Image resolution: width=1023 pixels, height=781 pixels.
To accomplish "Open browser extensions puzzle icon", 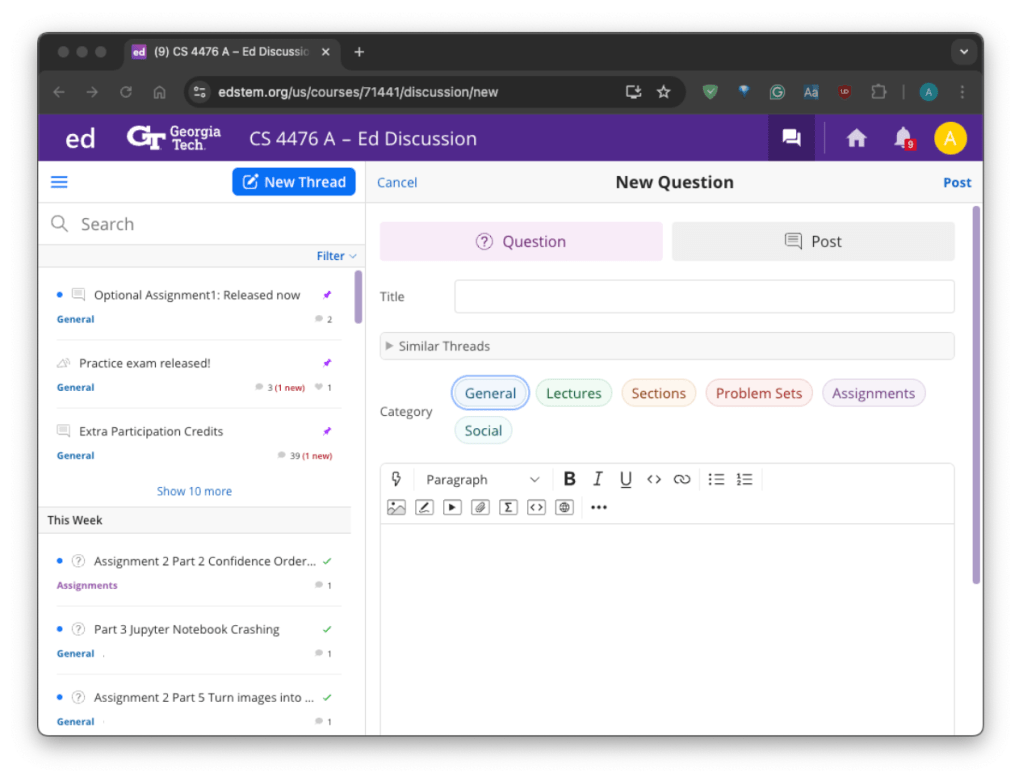I will [x=878, y=92].
